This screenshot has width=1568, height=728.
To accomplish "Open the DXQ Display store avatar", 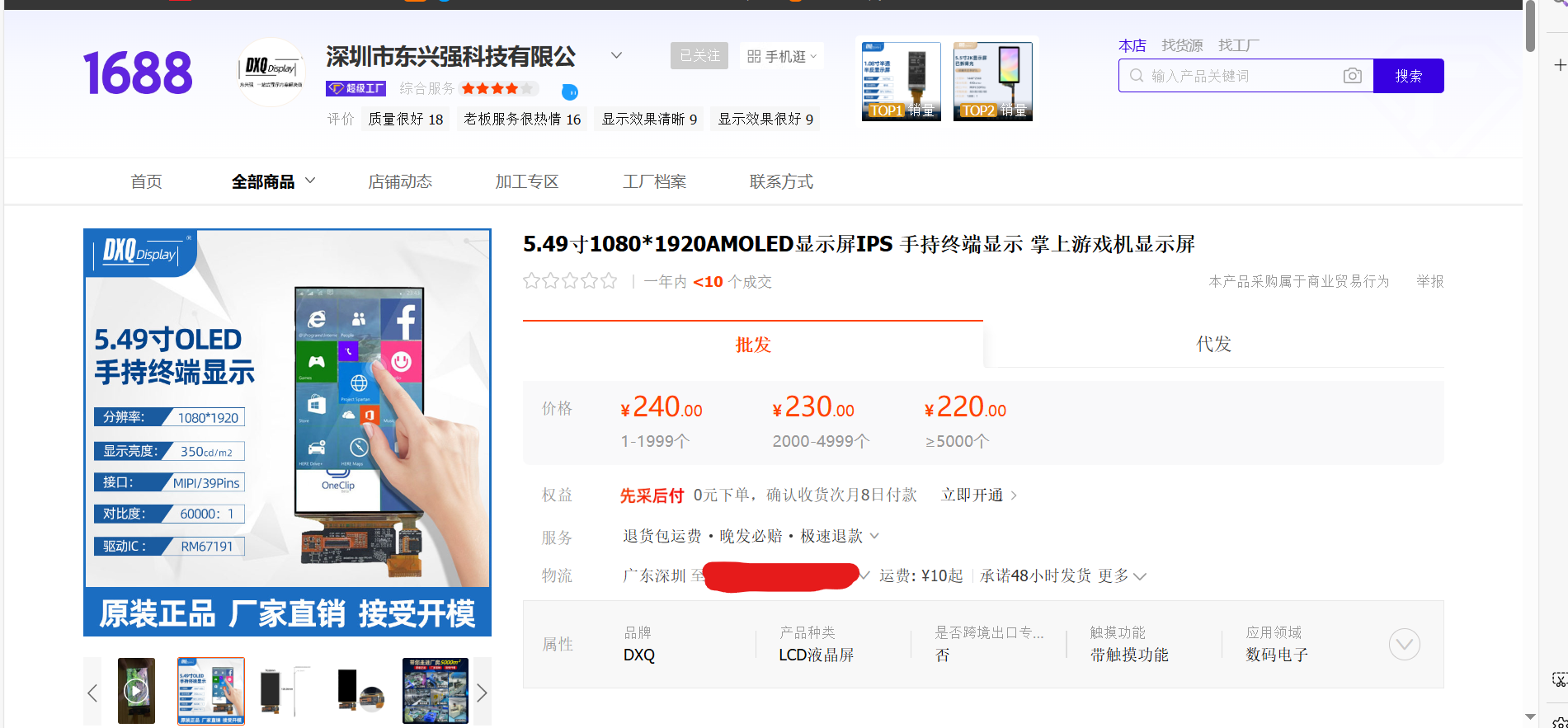I will coord(272,73).
